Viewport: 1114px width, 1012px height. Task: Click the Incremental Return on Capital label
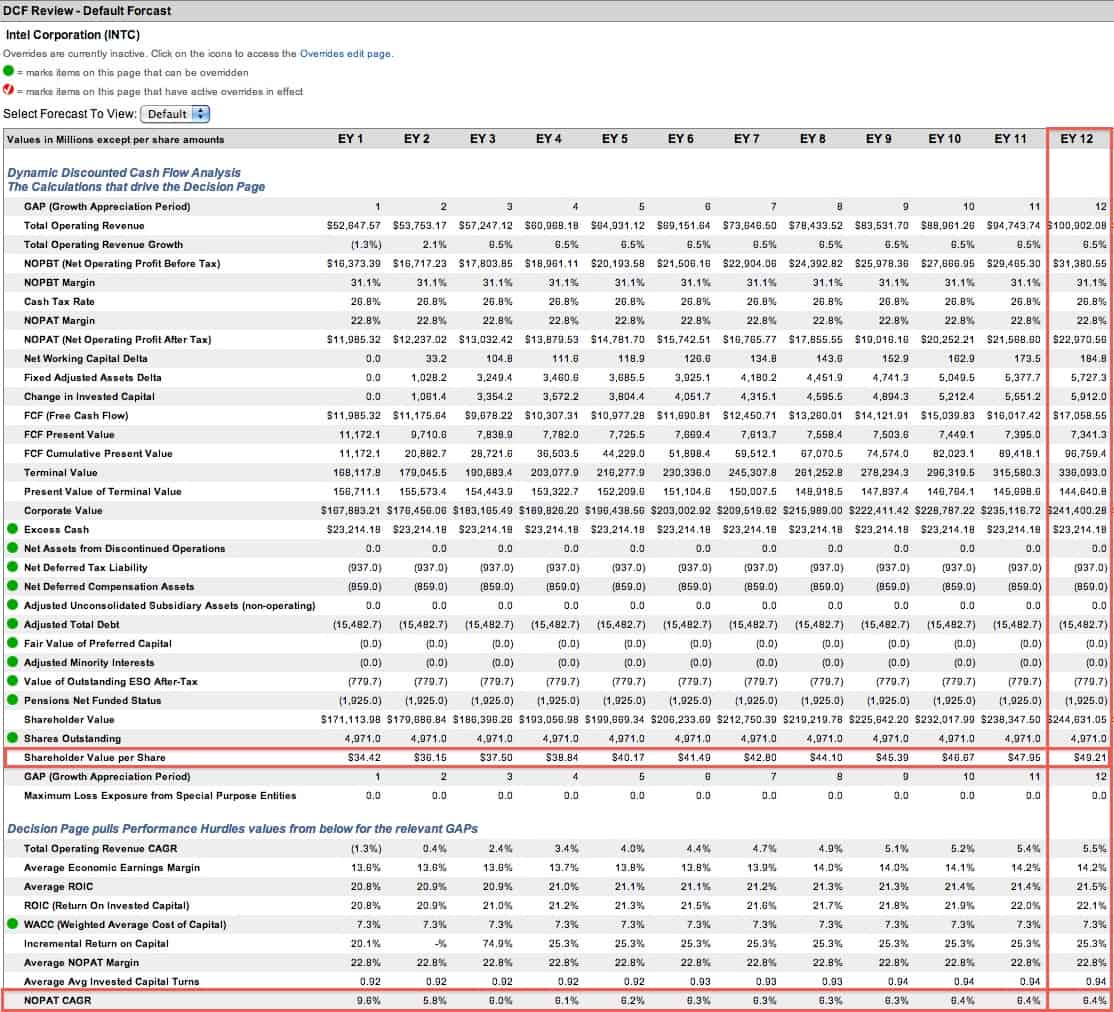coord(96,944)
